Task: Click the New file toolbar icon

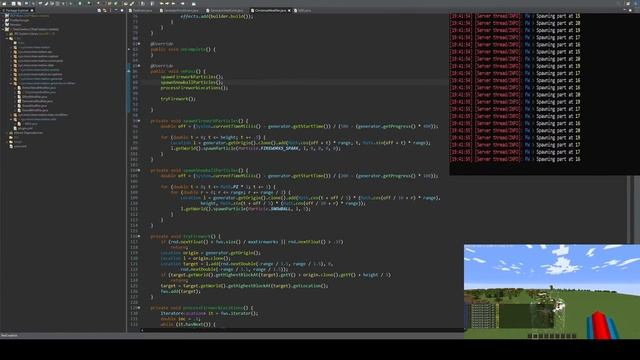Action: click(x=4, y=3)
